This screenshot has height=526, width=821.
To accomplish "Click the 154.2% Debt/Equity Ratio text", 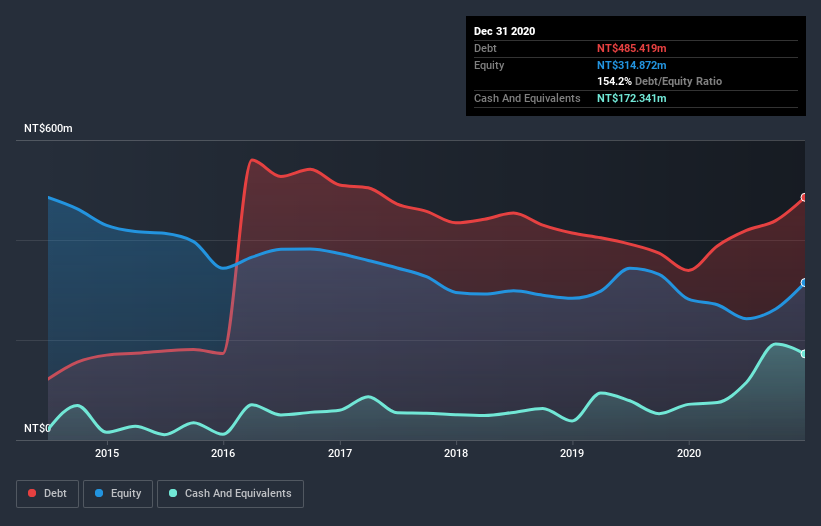I will point(659,82).
